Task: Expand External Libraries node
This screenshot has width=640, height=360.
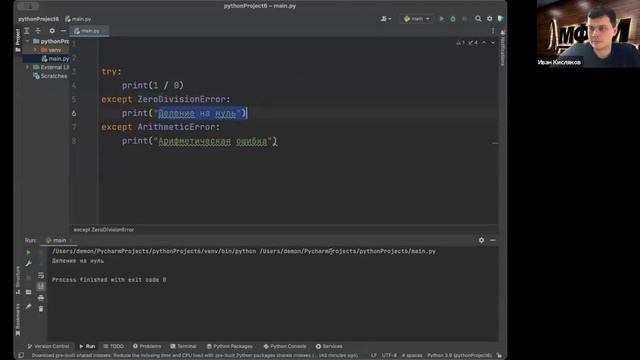Action: coord(27,67)
